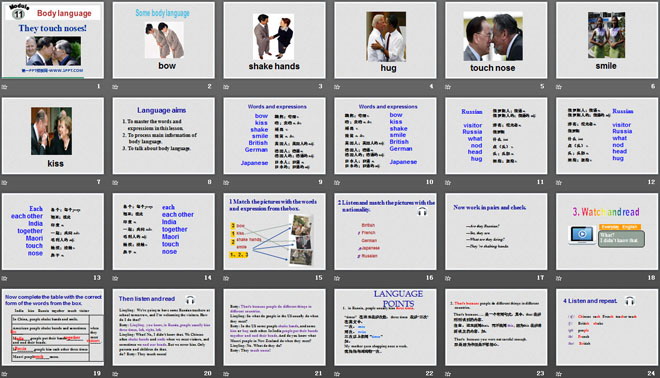The image size is (660, 378).
Task: Click the animation star icon under slide 1
Action: coord(5,87)
